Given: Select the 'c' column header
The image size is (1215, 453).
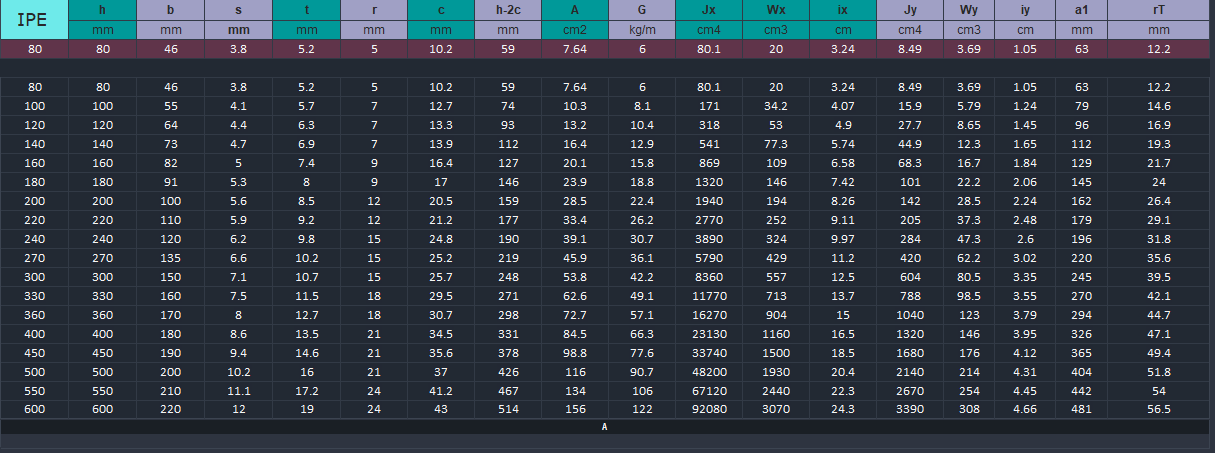Looking at the screenshot, I should (441, 10).
